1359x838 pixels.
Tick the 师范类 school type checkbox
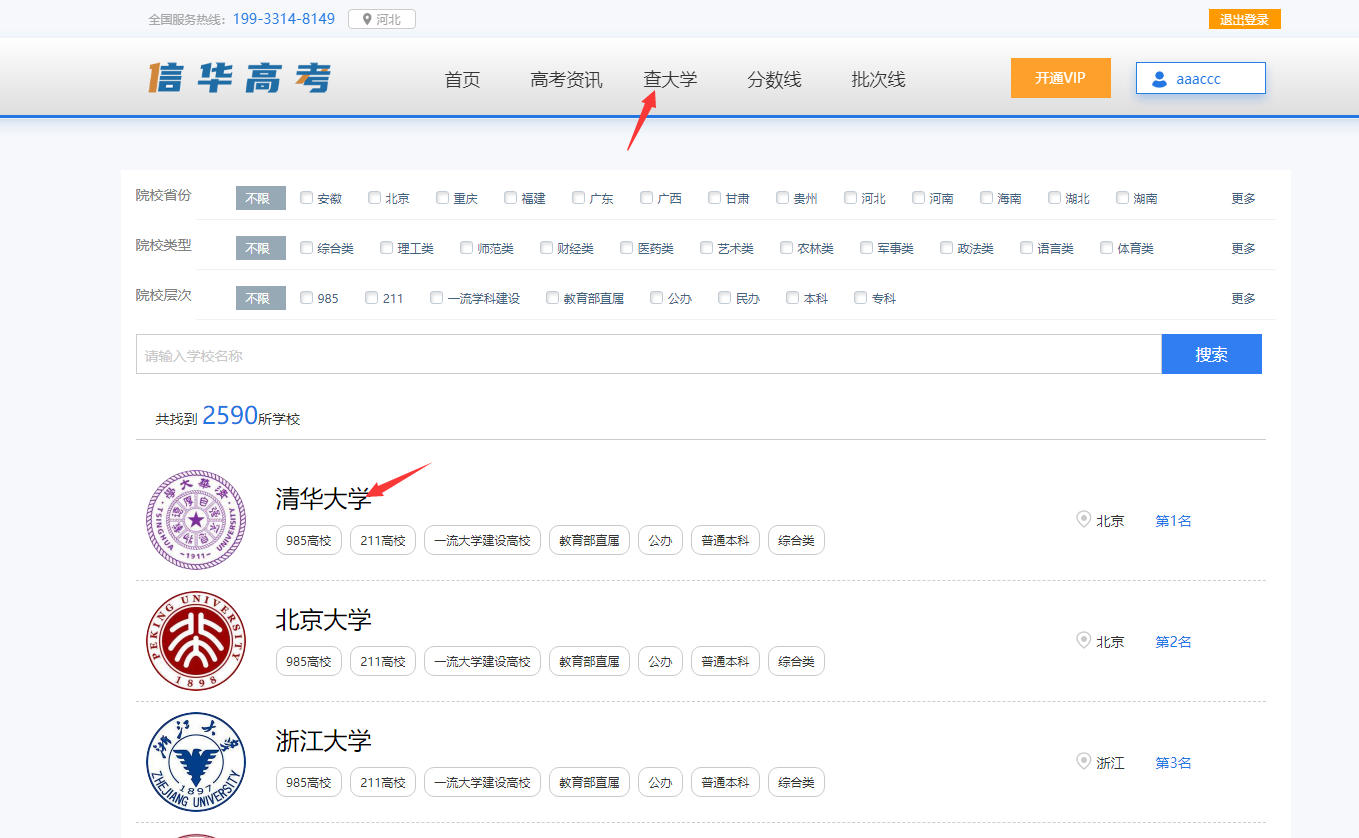click(467, 248)
